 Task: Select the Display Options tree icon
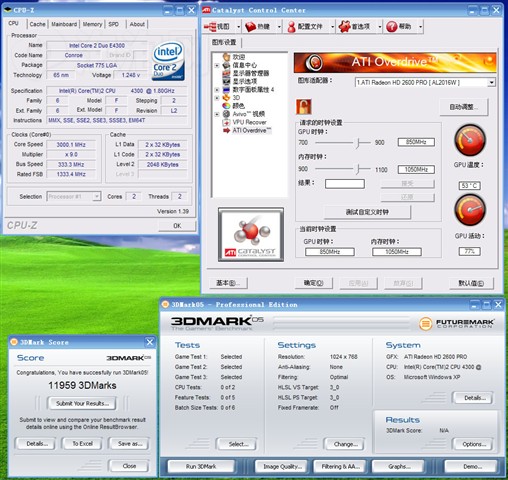tap(227, 81)
